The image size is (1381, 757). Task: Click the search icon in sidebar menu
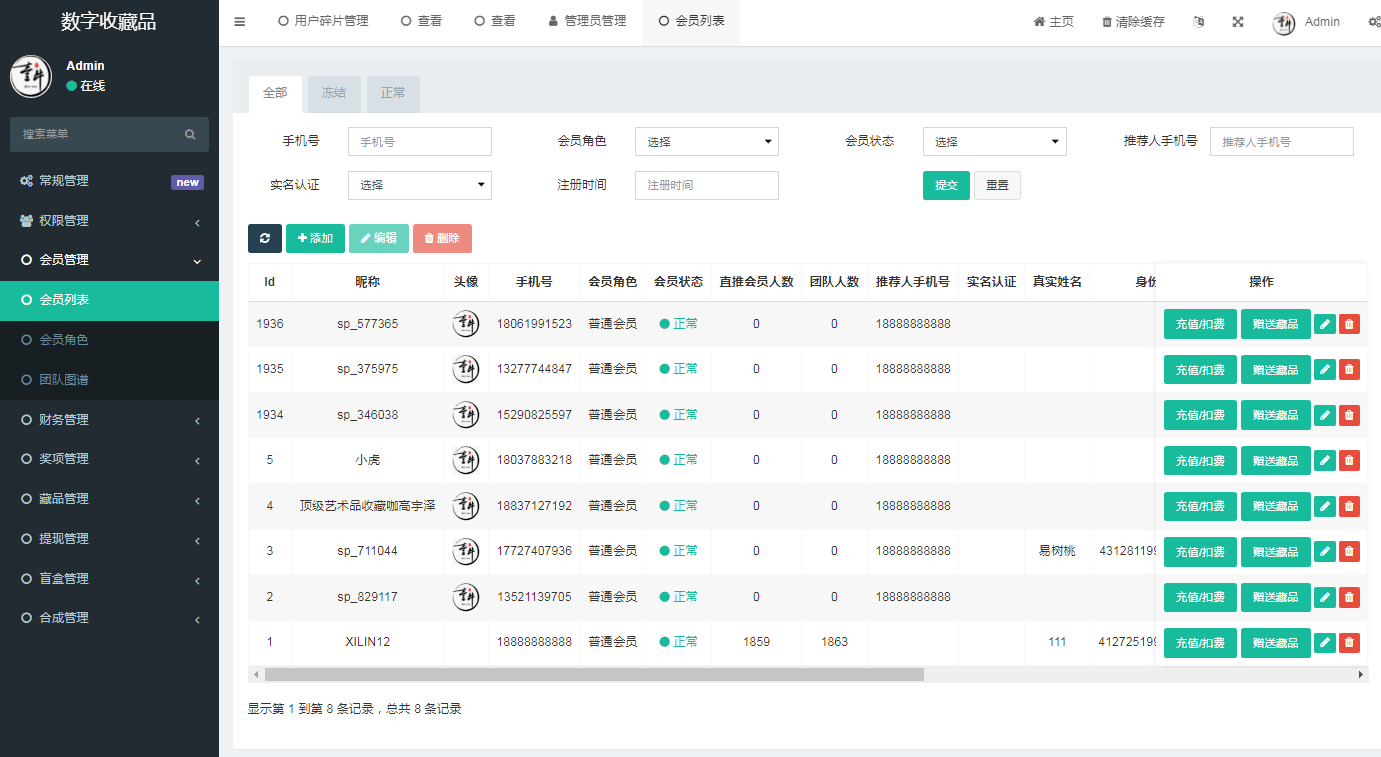coord(190,134)
